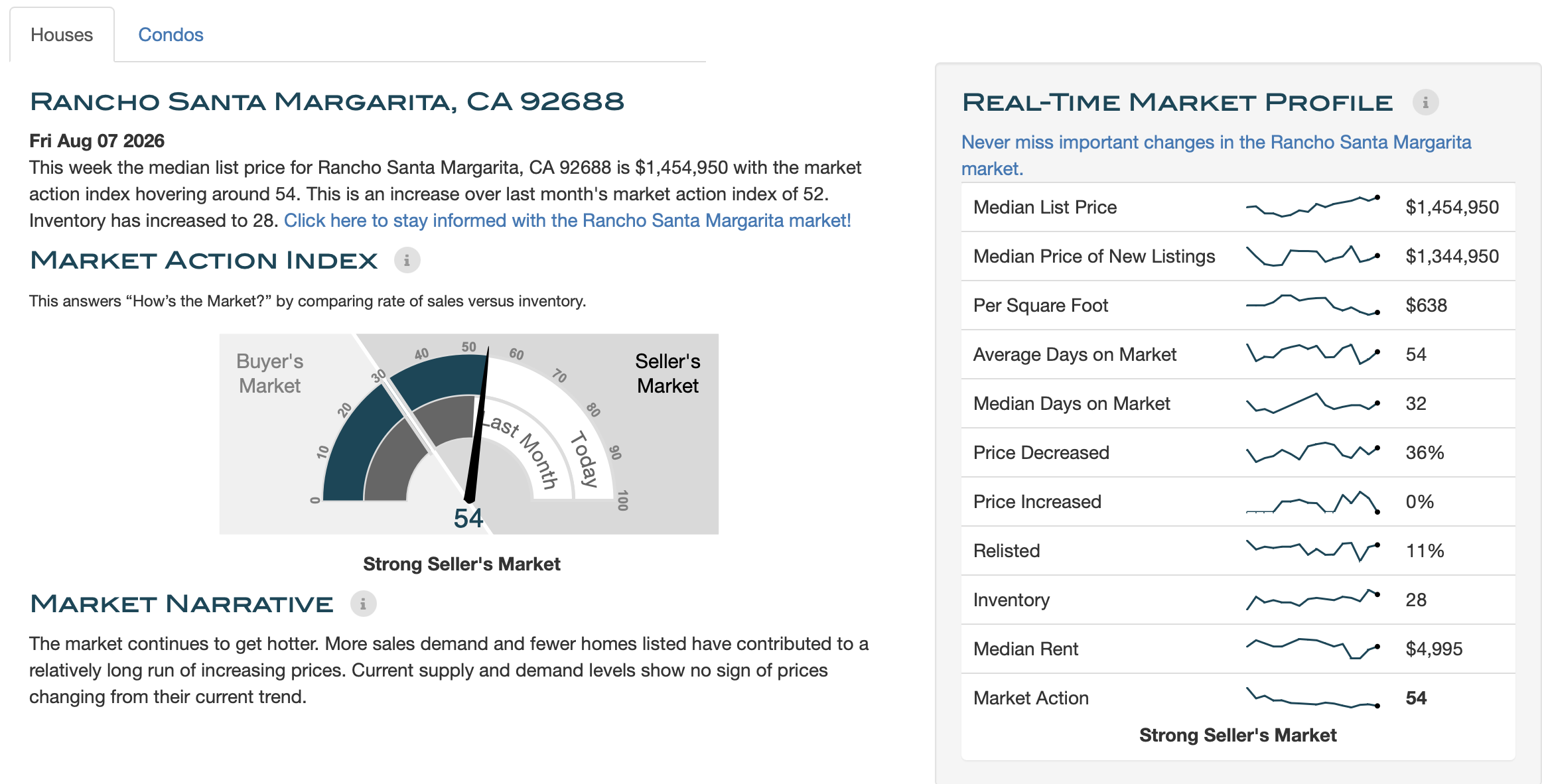
Task: Click the Relisted sparkline chart
Action: click(1312, 551)
